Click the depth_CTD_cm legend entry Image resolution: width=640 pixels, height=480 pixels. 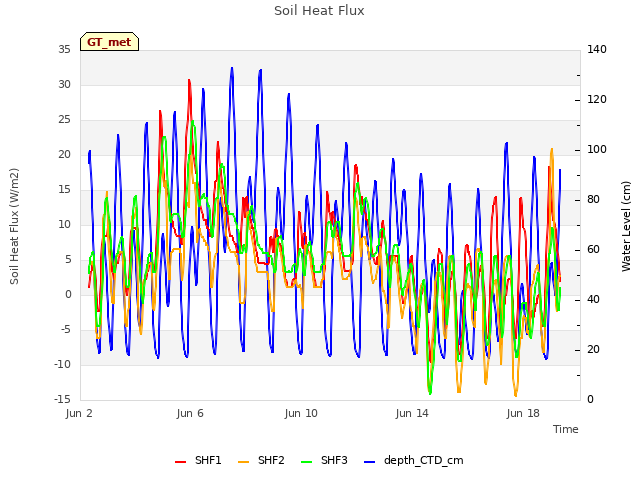coord(413,461)
